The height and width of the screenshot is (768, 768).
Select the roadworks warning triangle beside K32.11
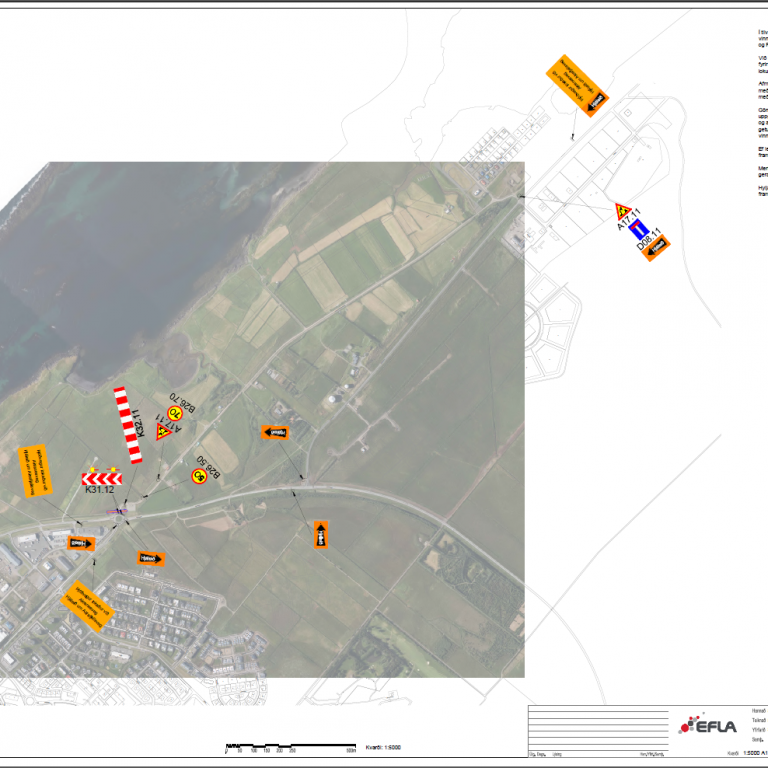[x=164, y=432]
